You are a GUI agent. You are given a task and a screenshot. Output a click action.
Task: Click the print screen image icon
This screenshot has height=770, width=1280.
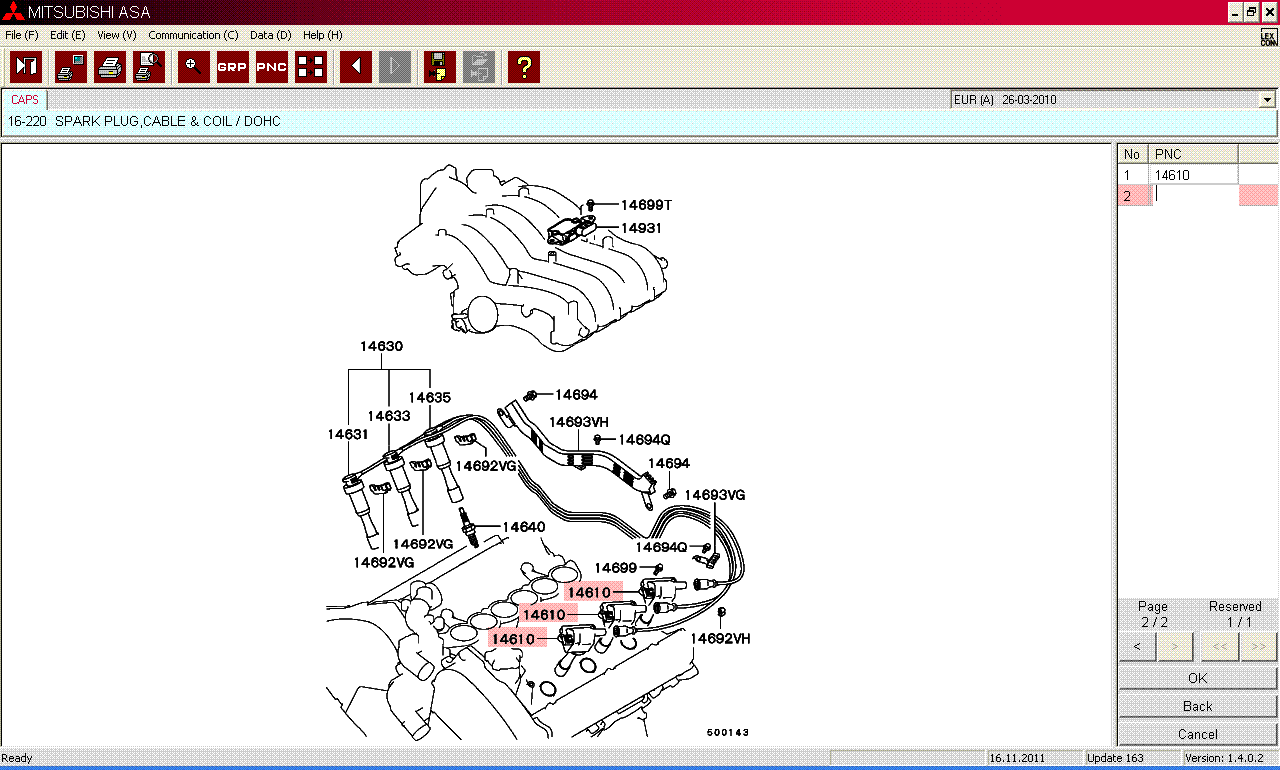[x=70, y=67]
